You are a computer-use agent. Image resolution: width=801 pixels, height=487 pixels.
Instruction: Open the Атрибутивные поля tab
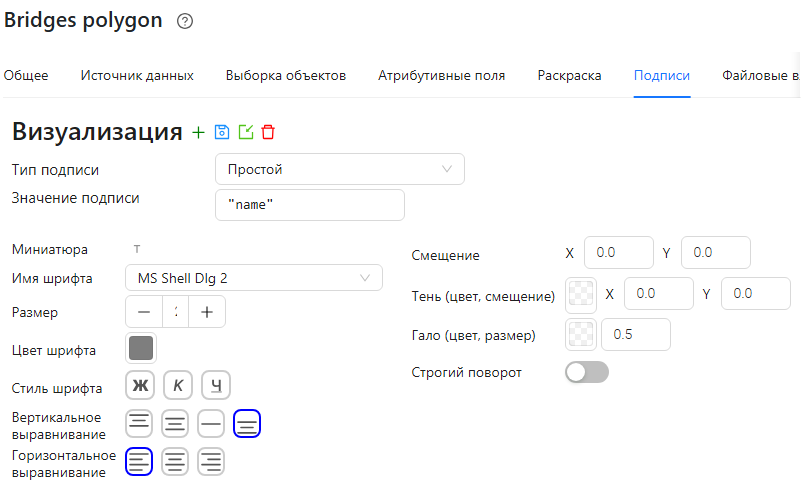pyautogui.click(x=441, y=76)
